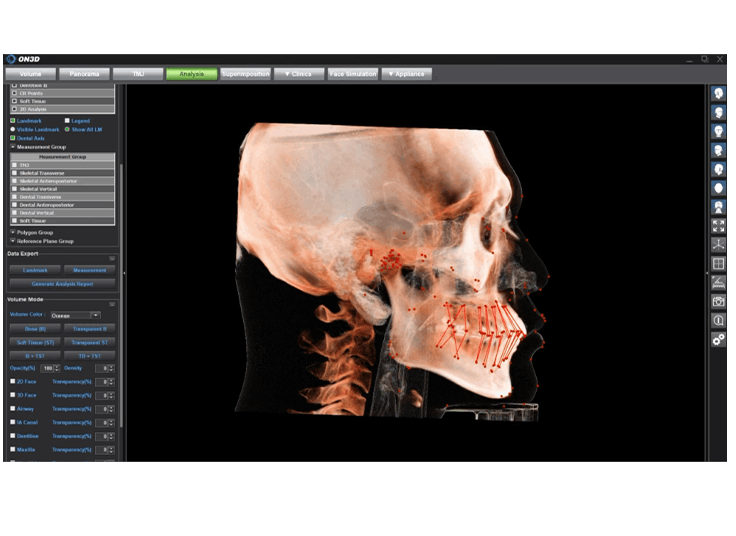Image resolution: width=736 pixels, height=536 pixels.
Task: Toggle the Dental Axis checkbox
Action: coord(13,137)
